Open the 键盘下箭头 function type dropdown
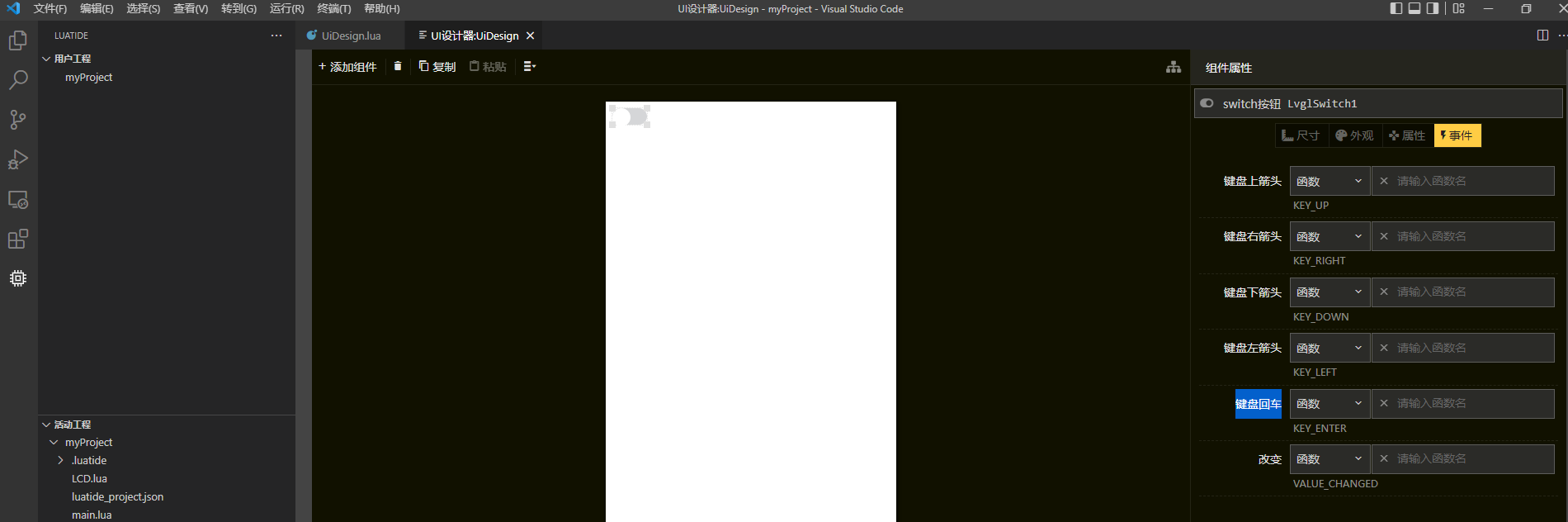The width and height of the screenshot is (1568, 522). (x=1329, y=292)
